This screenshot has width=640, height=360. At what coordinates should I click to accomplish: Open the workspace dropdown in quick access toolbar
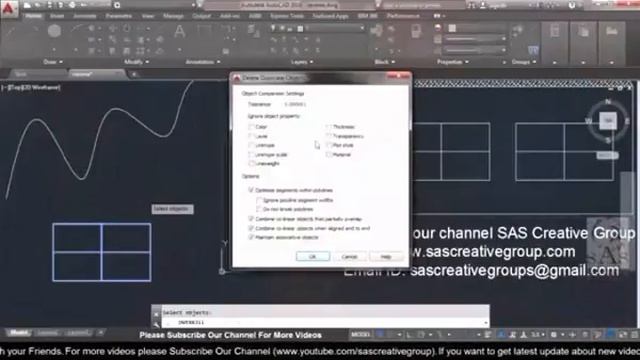155,5
